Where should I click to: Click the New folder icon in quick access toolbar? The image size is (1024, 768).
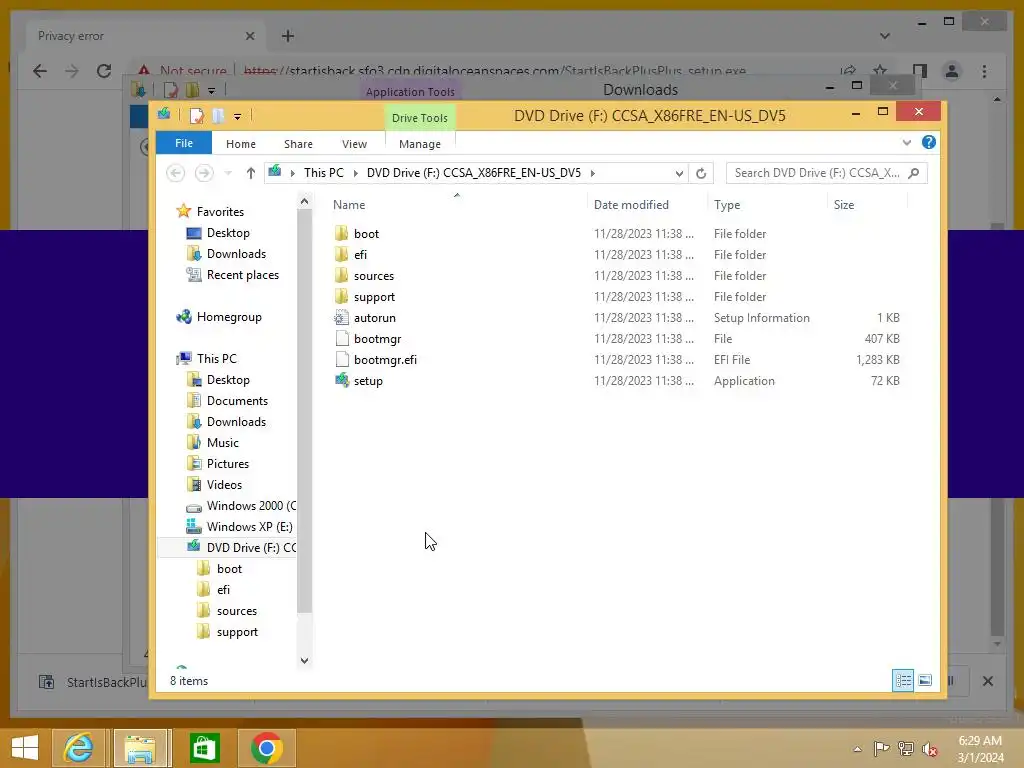click(218, 116)
